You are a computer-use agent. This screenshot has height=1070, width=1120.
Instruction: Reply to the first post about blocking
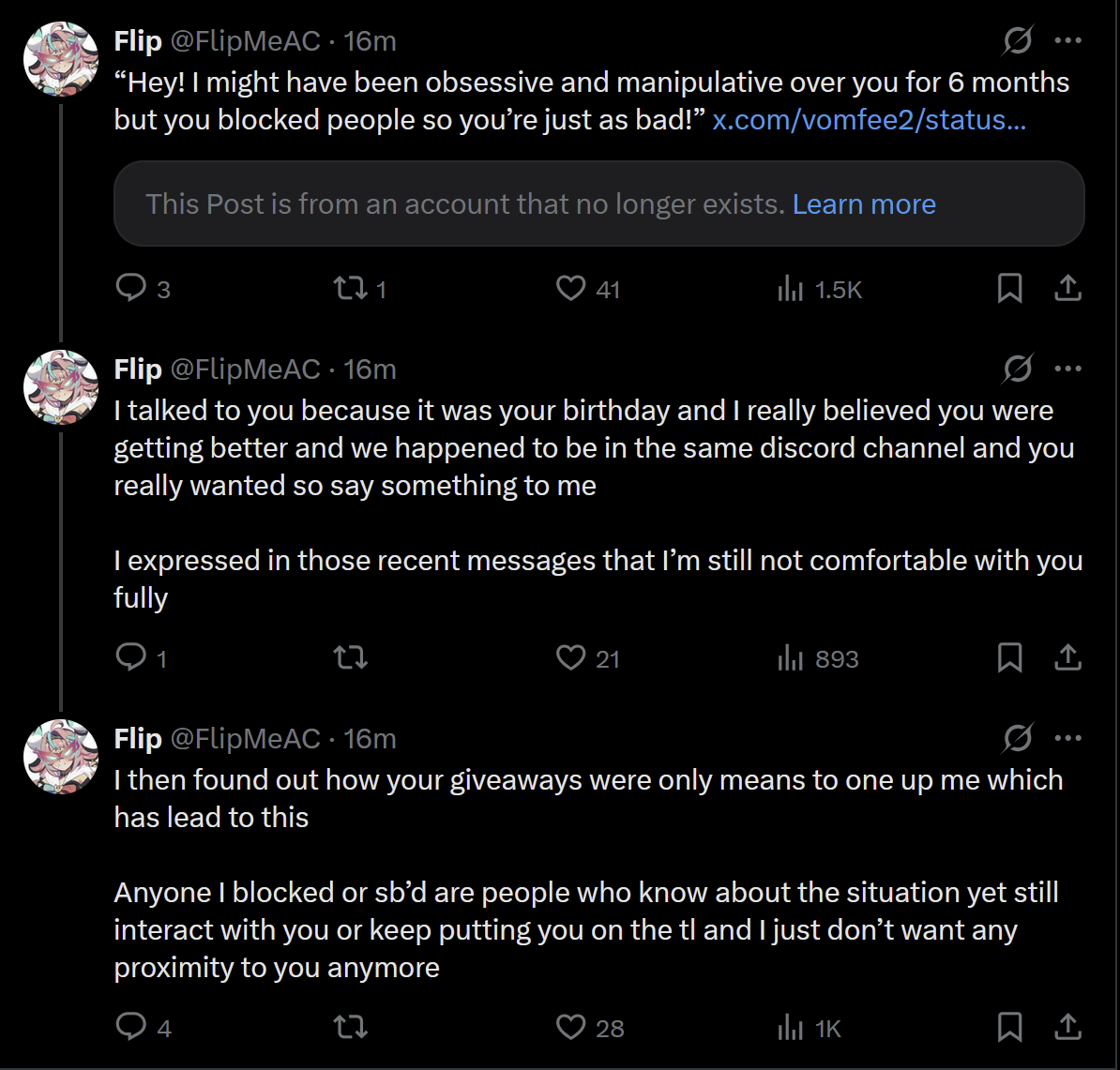(131, 288)
